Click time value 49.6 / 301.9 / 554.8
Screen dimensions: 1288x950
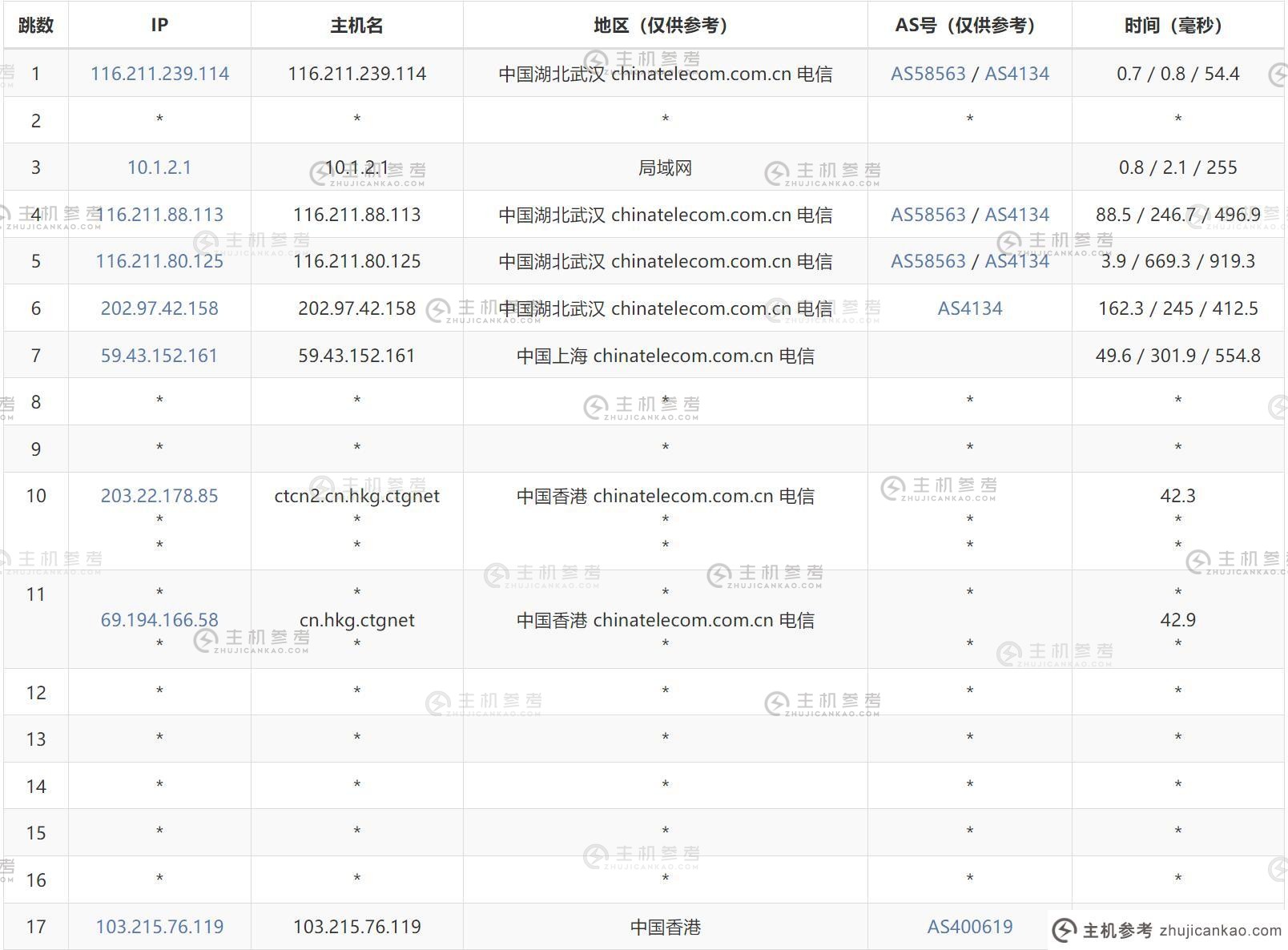tap(1177, 356)
